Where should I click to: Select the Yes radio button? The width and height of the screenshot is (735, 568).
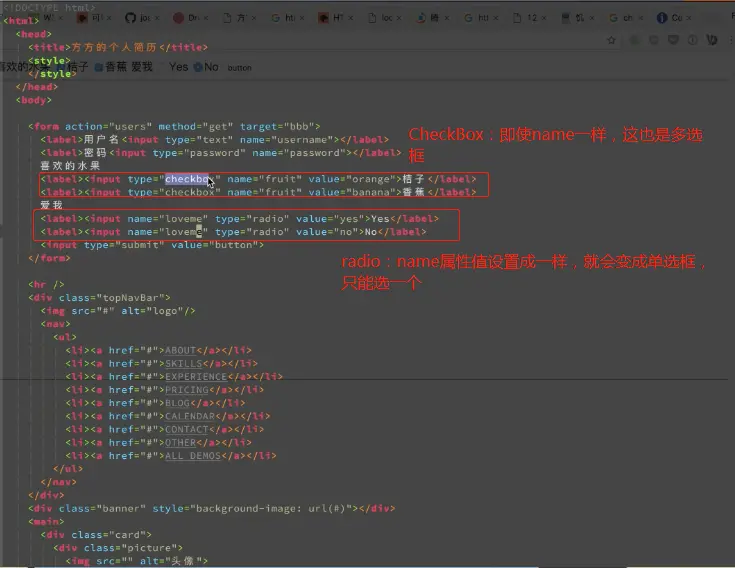[x=163, y=67]
